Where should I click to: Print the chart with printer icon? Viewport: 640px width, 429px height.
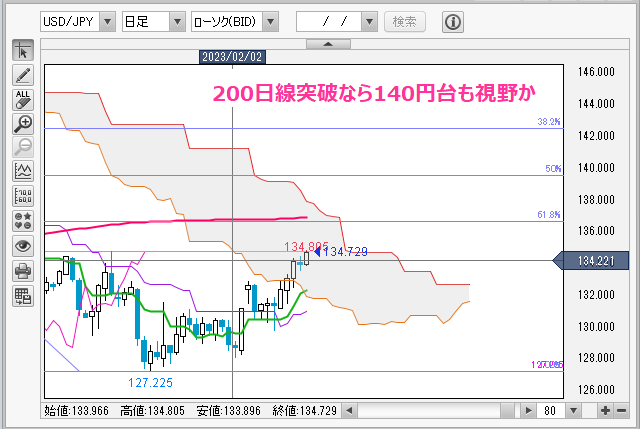23,271
